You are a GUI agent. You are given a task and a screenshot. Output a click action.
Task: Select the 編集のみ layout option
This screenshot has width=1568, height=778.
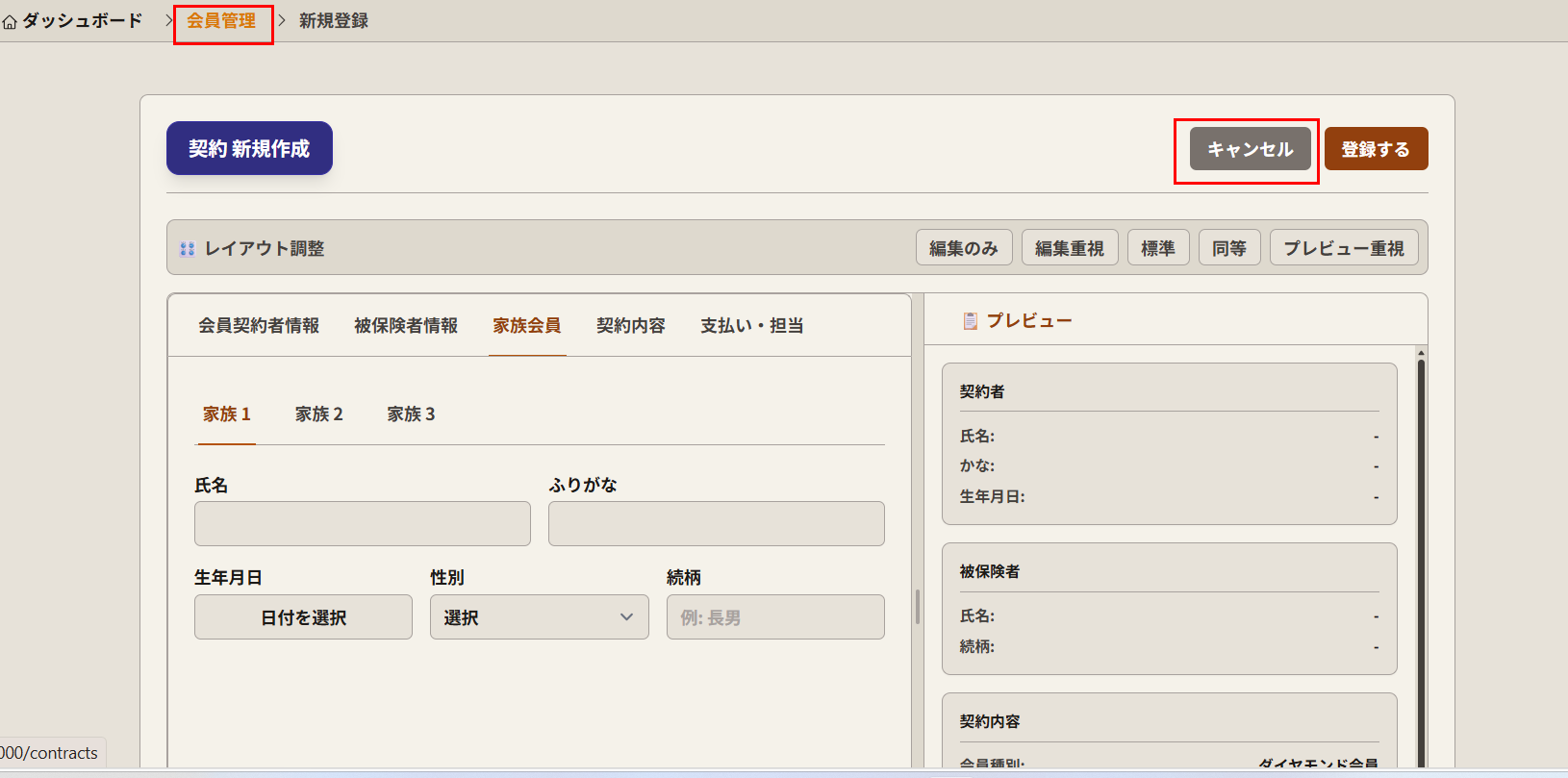point(963,248)
